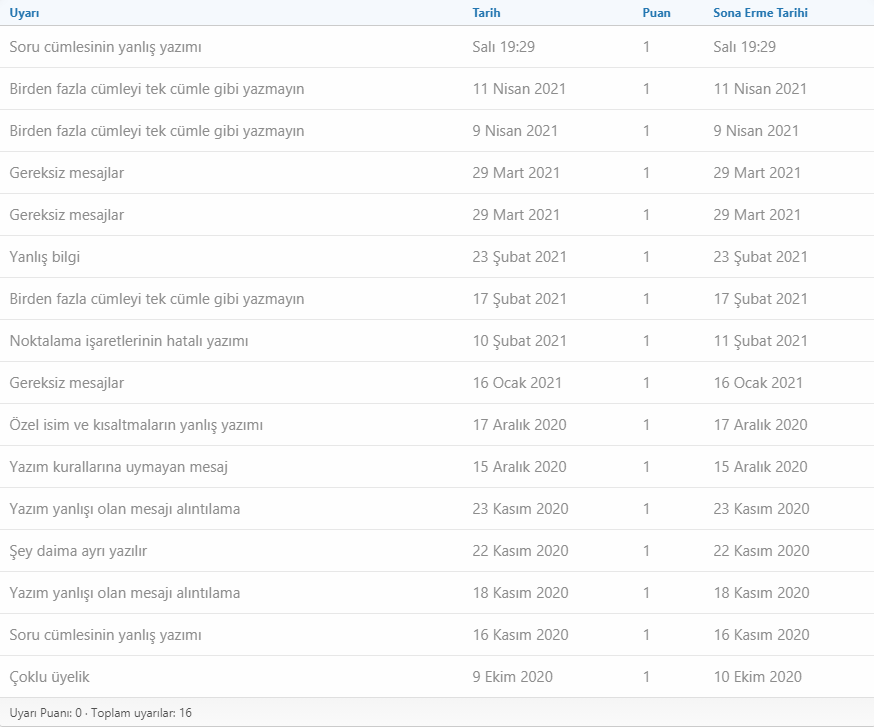
Task: Select the 'Yanlış bilgi' warning row
Action: click(45, 257)
